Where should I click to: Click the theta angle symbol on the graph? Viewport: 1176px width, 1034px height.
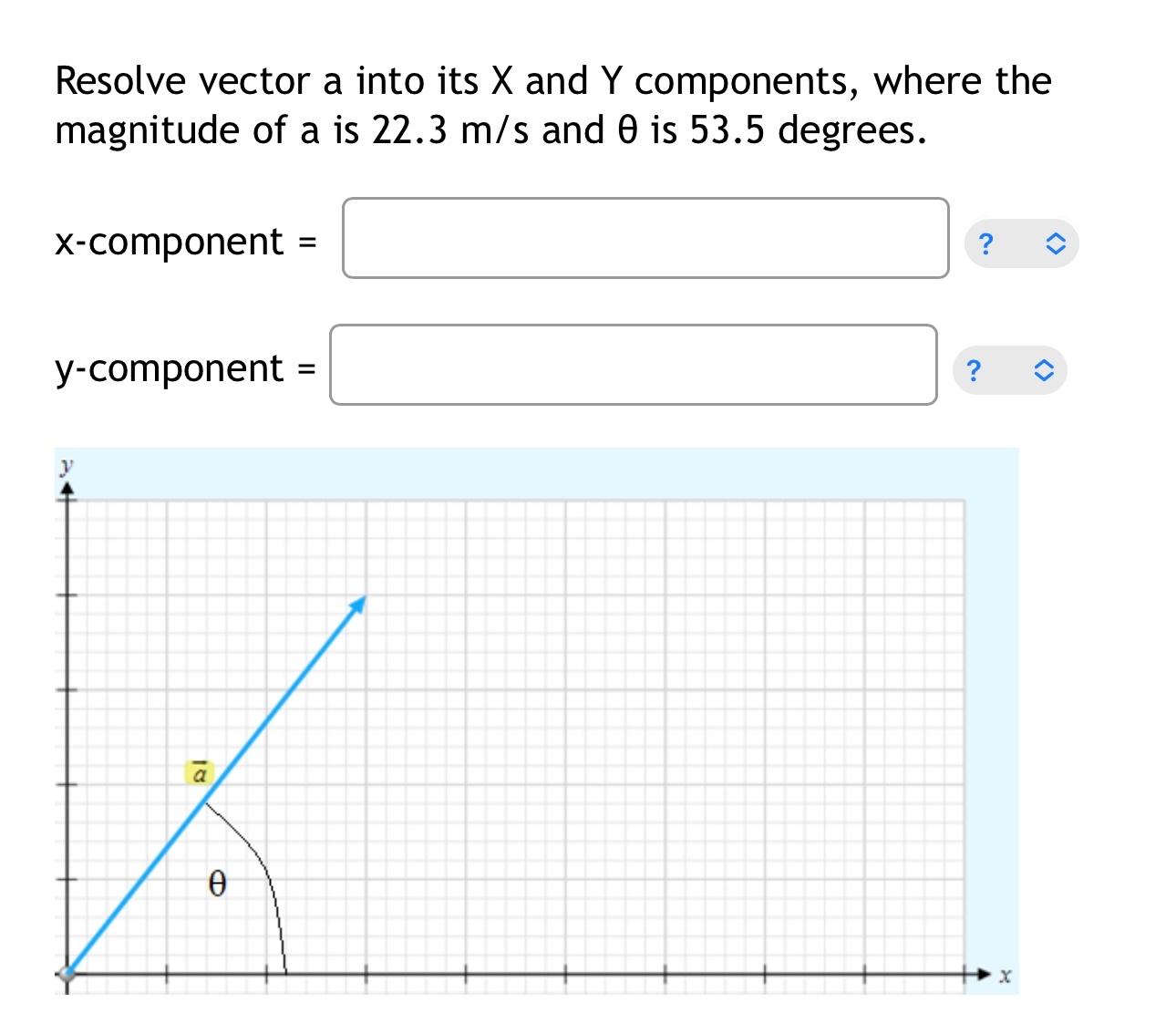pos(217,883)
